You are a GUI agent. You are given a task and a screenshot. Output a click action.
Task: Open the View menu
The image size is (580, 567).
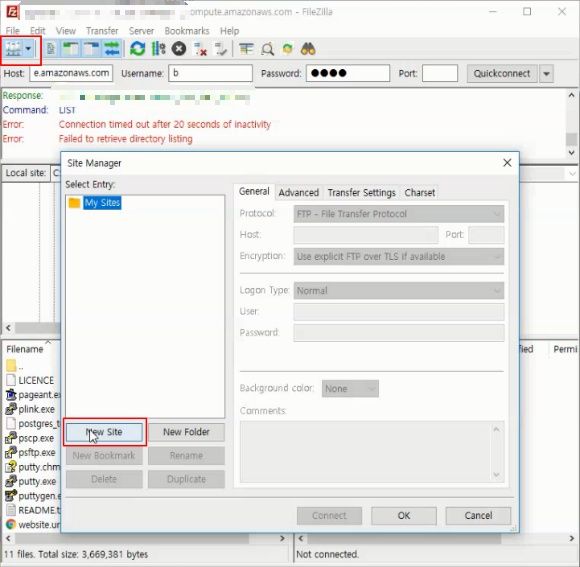(65, 31)
